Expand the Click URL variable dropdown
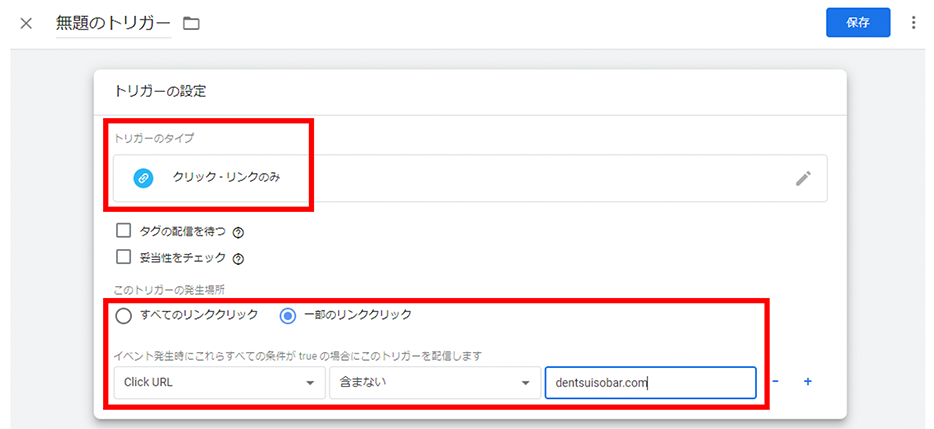The height and width of the screenshot is (429, 934). [217, 382]
